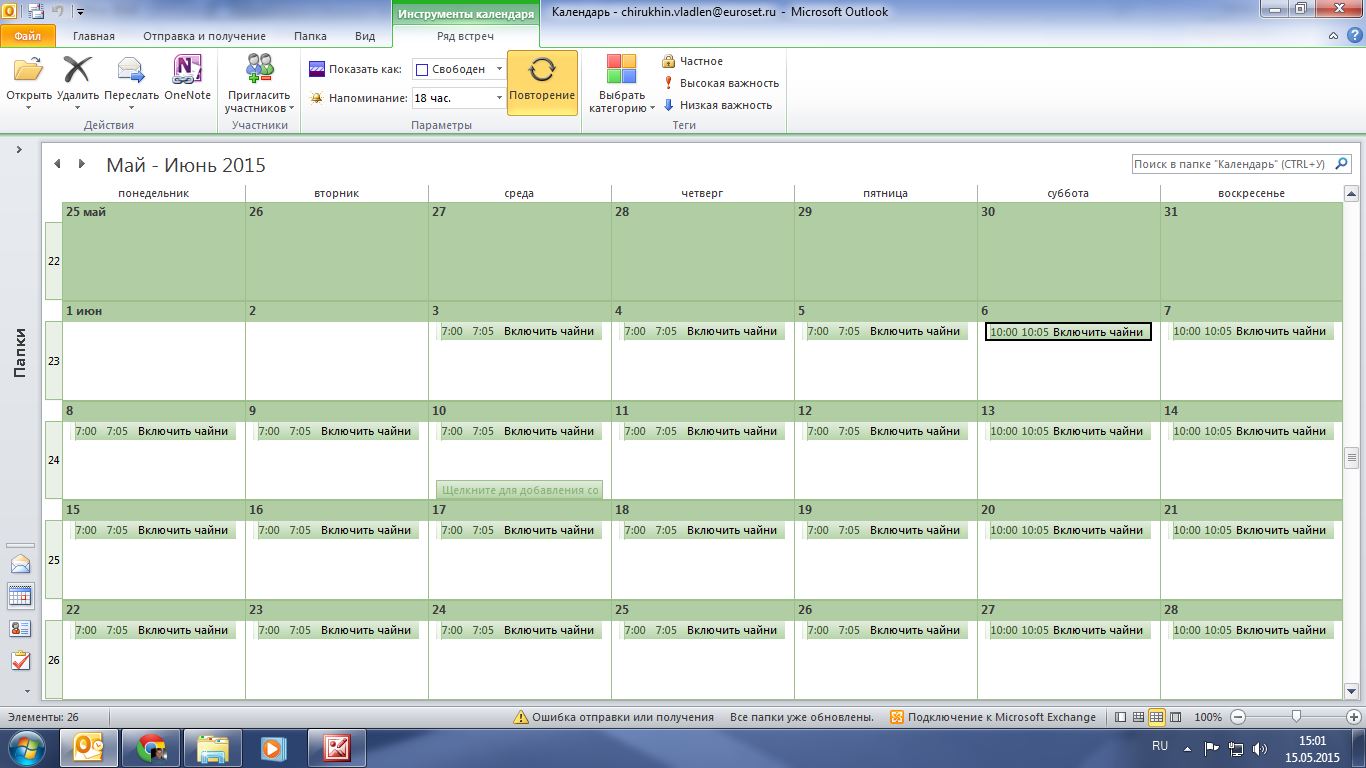Open the navigation pane configure buttons arrow
The height and width of the screenshot is (768, 1366).
click(27, 691)
